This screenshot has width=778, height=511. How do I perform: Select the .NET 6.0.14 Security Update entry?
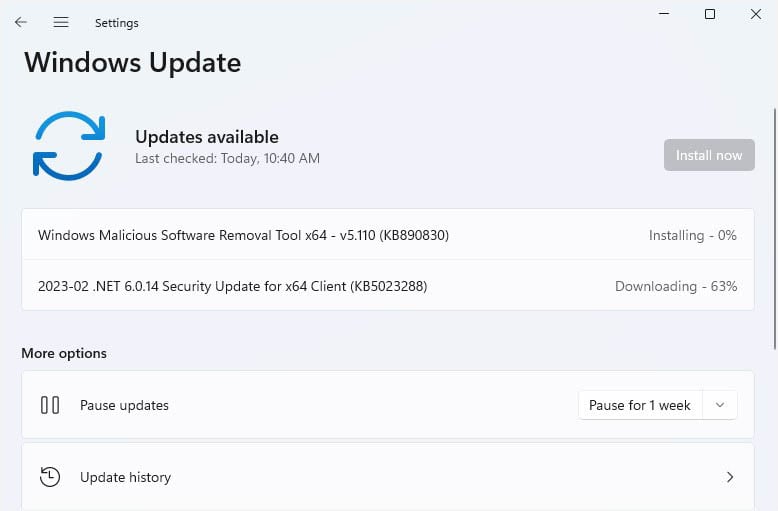point(232,286)
